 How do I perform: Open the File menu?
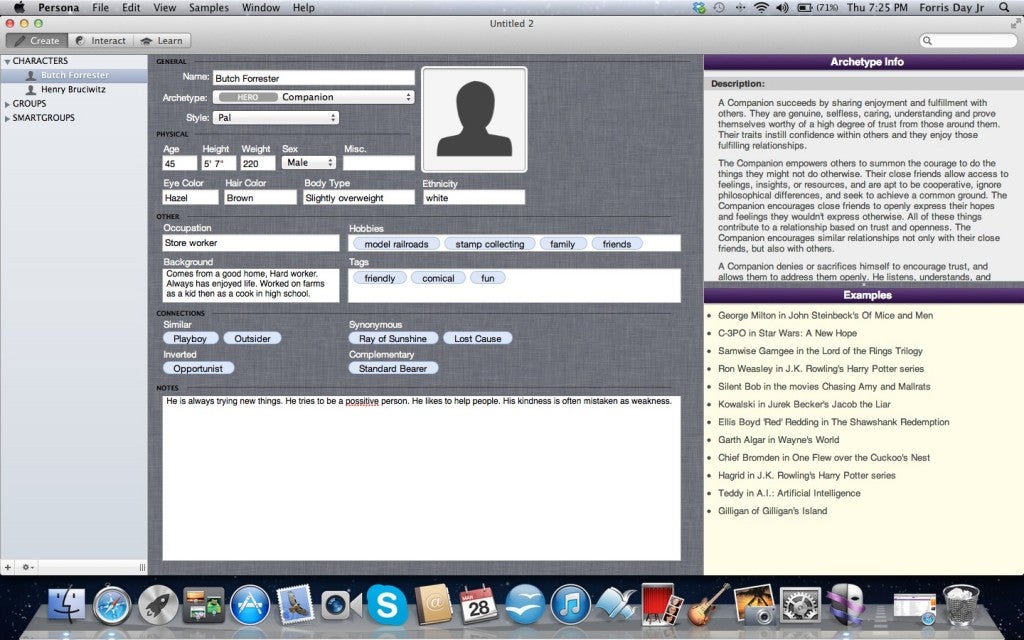tap(101, 8)
